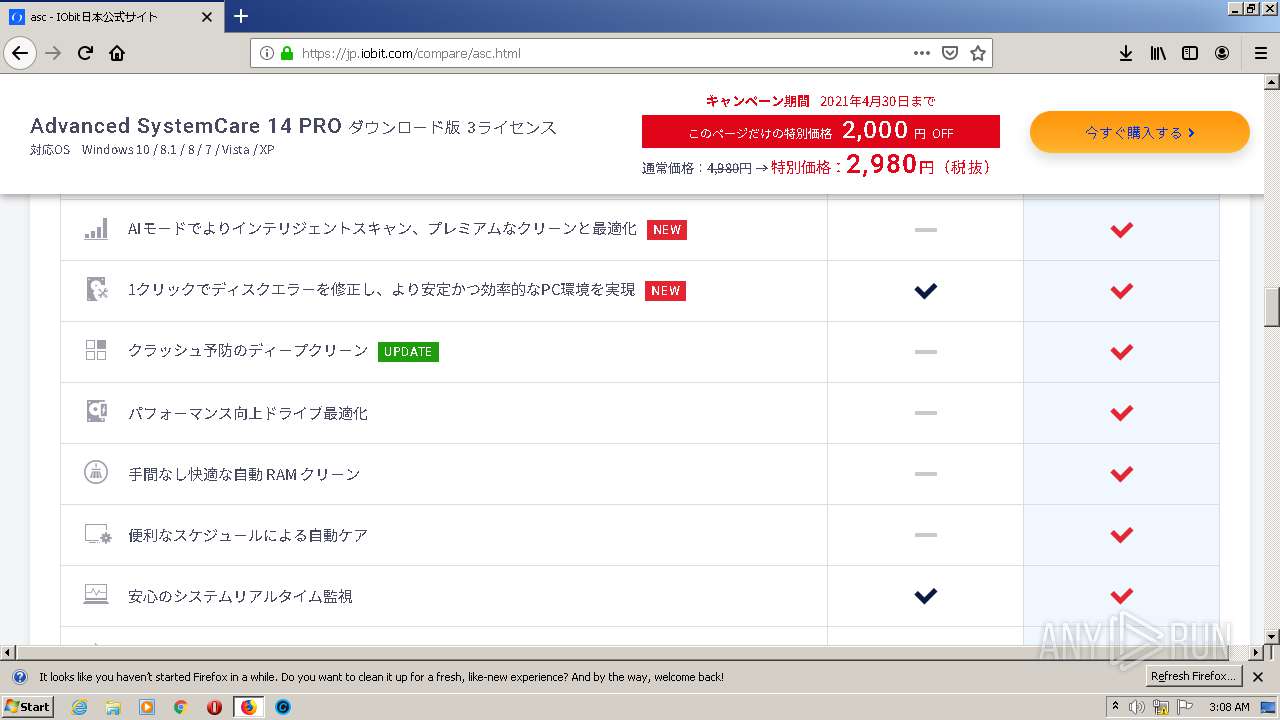
Task: Open the Library menu
Action: 1158,53
